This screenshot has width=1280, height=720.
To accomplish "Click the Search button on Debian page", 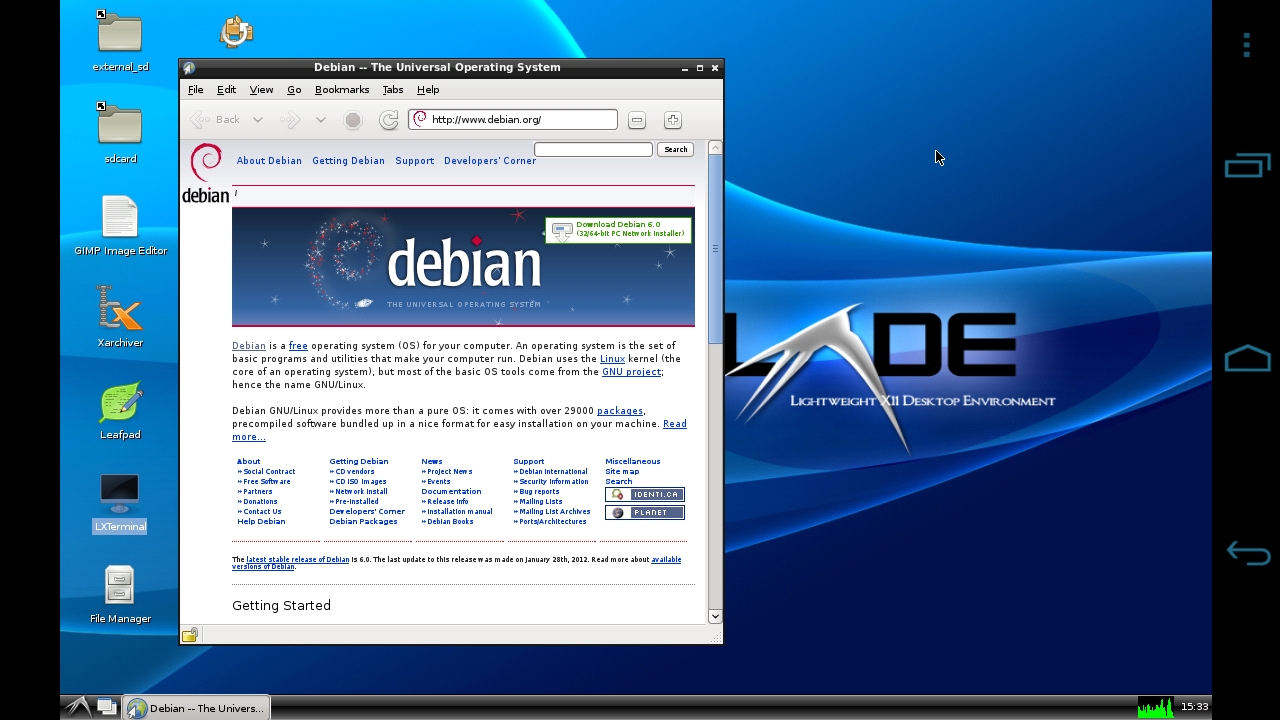I will pos(676,149).
